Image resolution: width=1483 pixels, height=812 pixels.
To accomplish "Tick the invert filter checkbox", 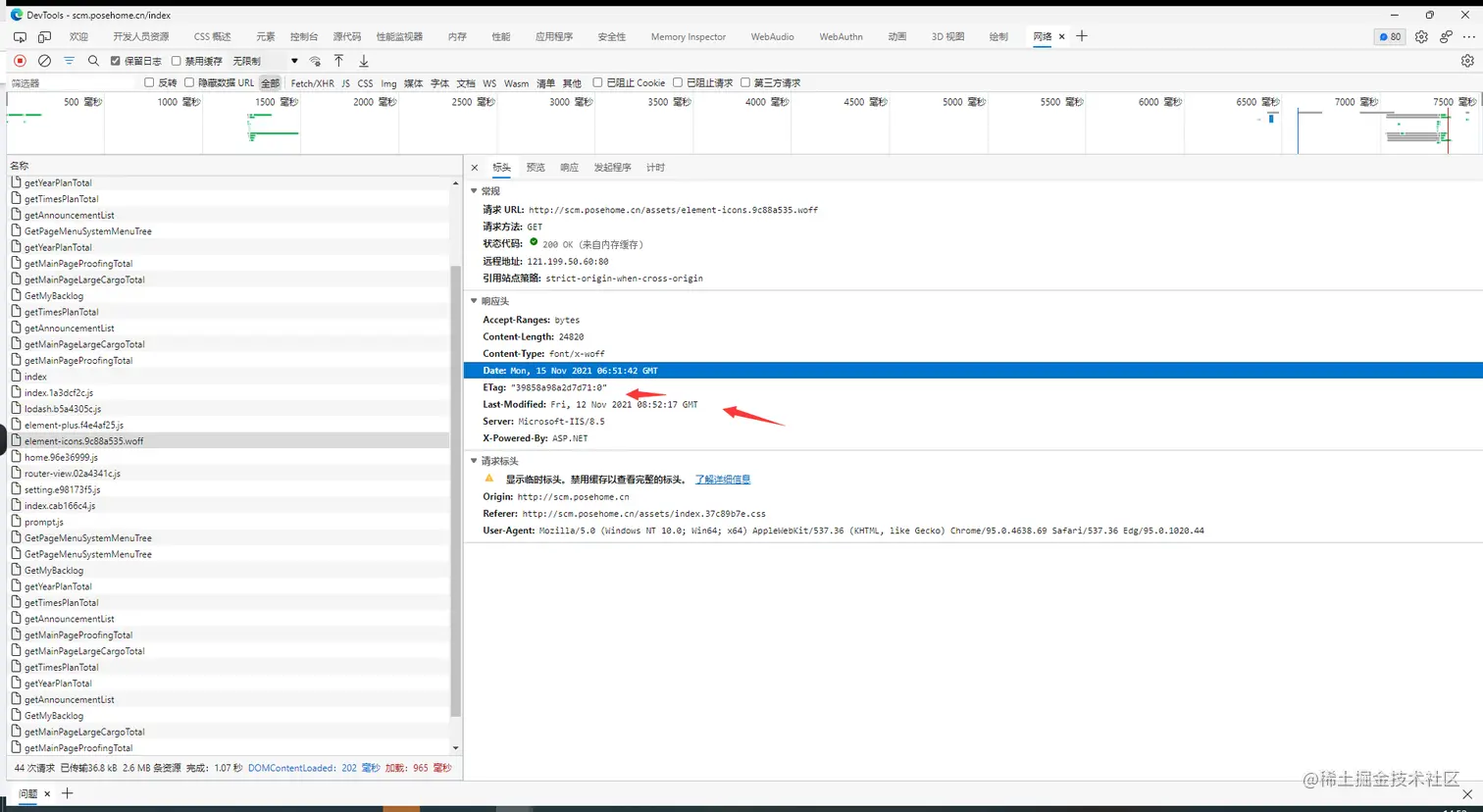I will coord(149,82).
